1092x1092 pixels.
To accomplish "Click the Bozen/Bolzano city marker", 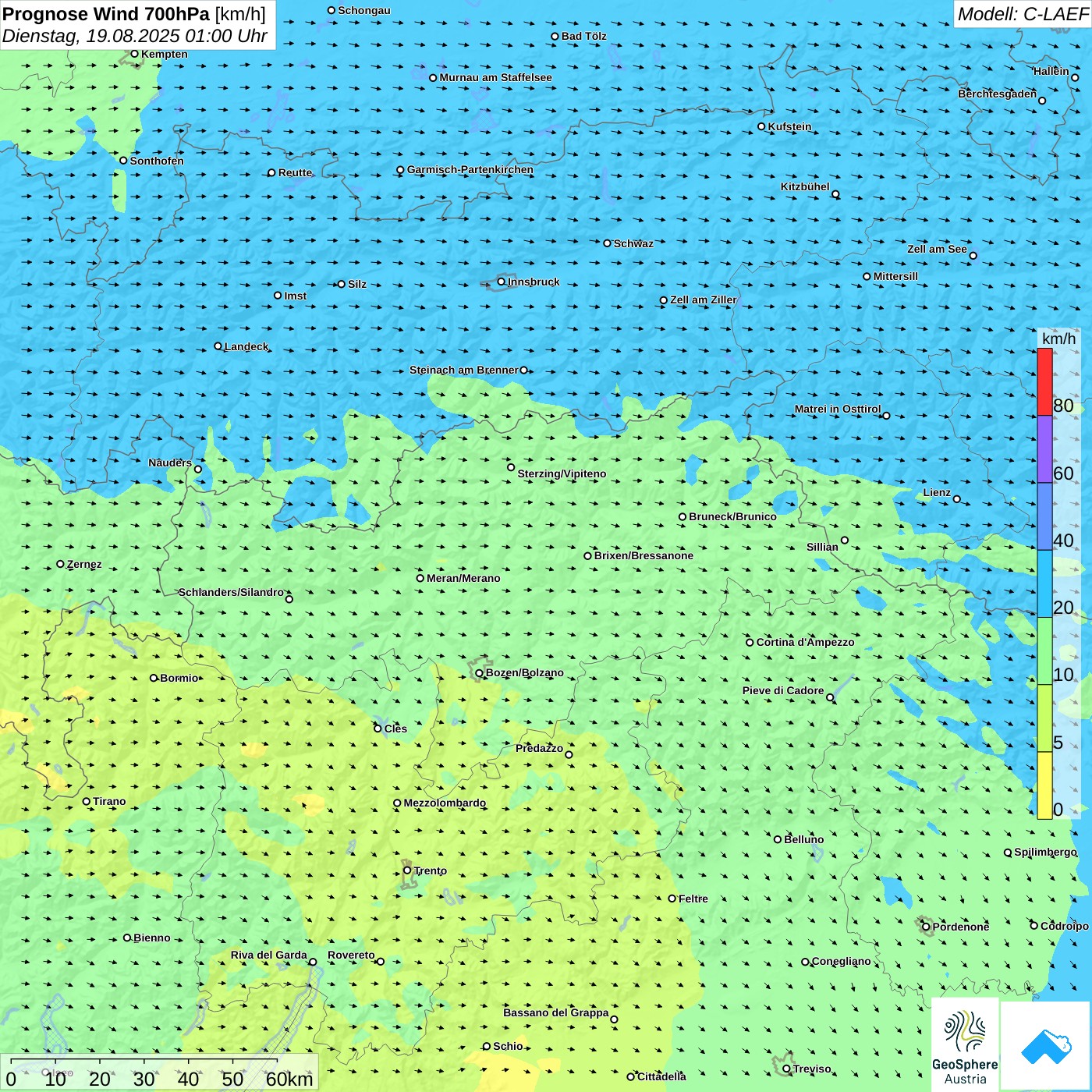I will point(480,673).
